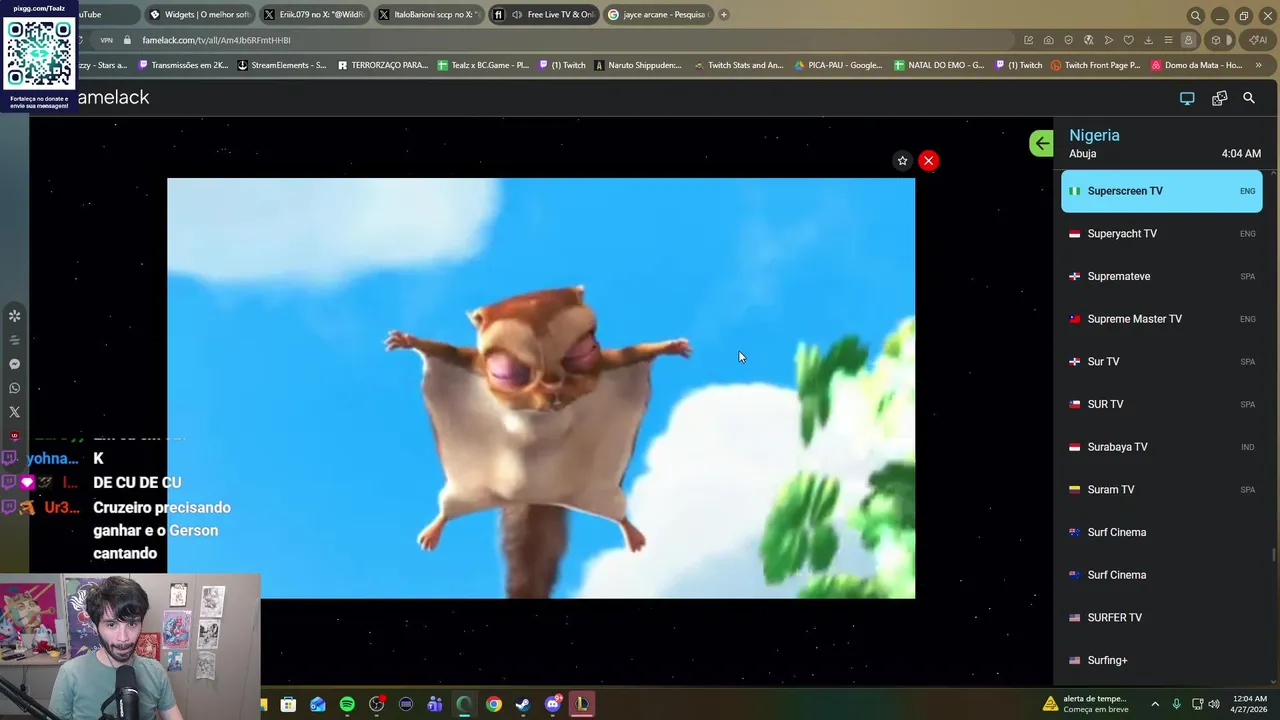Open the Suprematevе channel row

click(x=1162, y=276)
